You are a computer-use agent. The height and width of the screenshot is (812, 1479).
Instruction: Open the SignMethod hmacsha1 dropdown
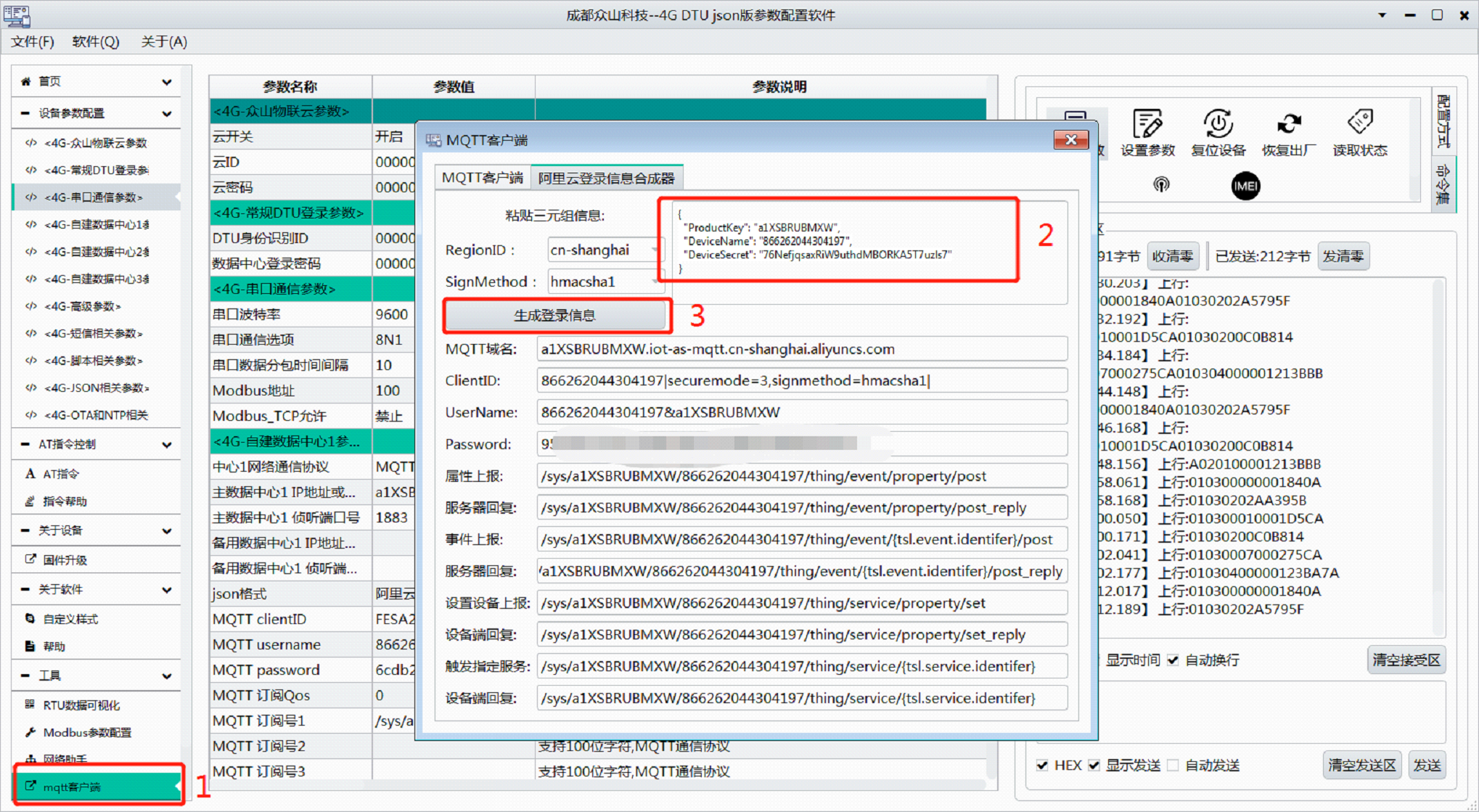coord(605,282)
